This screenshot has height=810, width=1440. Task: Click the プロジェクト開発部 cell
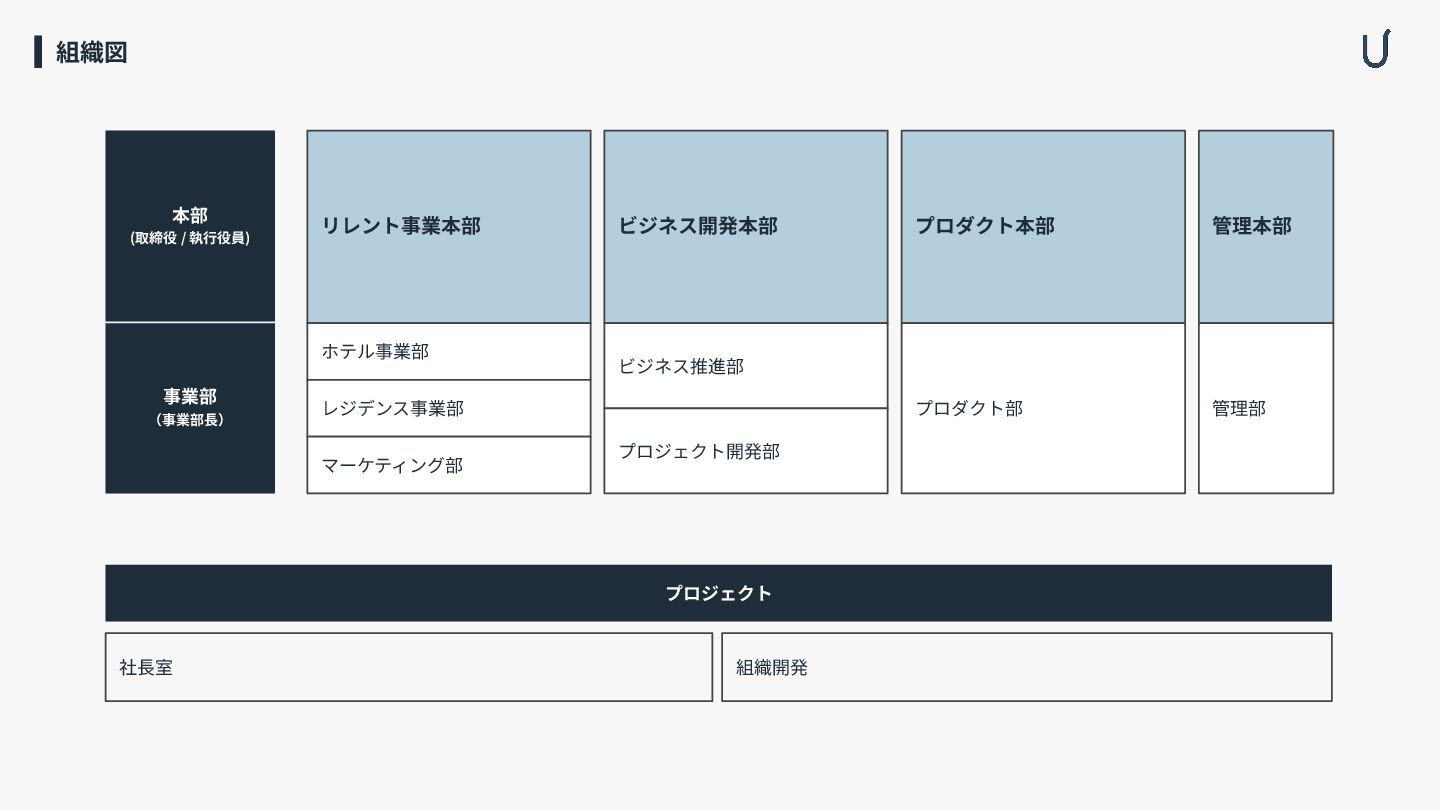tap(745, 451)
